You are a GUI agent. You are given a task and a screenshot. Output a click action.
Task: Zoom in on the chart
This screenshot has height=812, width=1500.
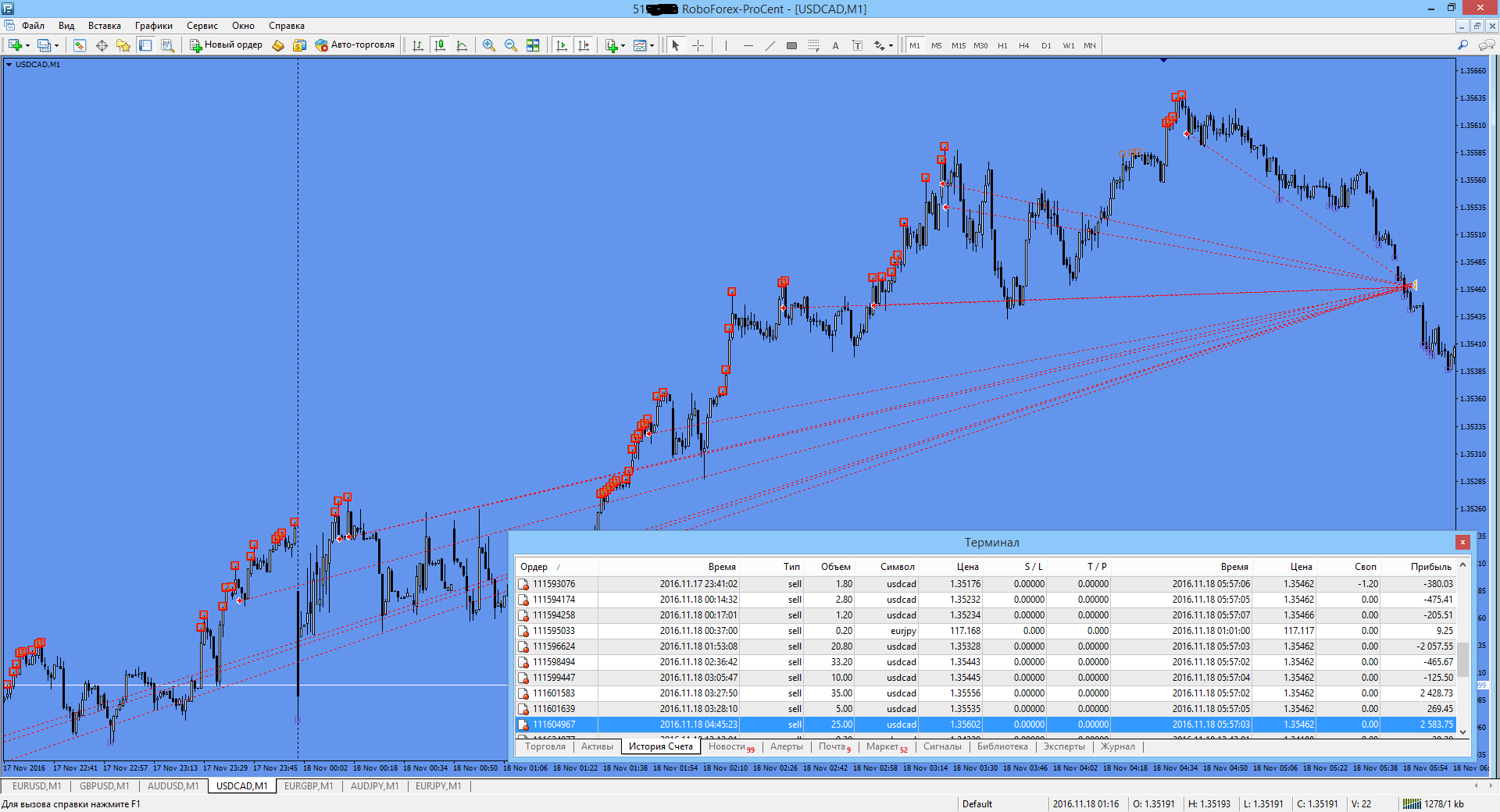point(489,45)
